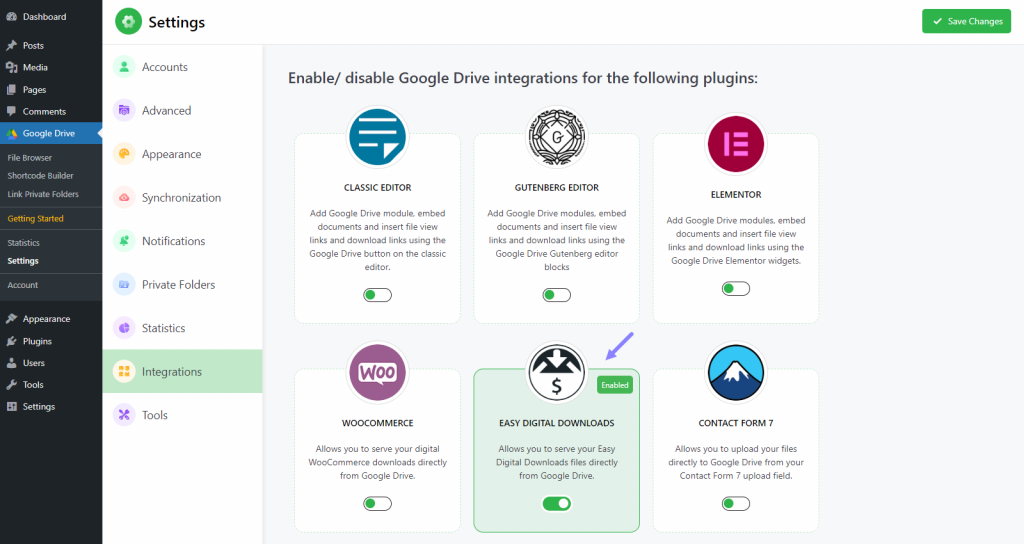Open the Getting Started link

(35, 219)
